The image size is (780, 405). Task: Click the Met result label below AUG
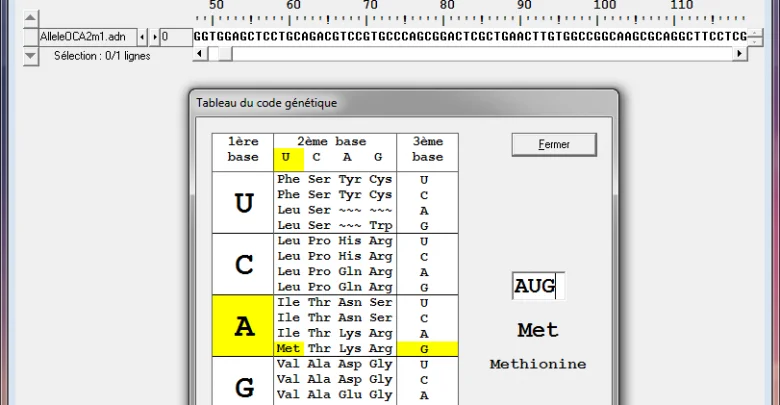(x=538, y=330)
